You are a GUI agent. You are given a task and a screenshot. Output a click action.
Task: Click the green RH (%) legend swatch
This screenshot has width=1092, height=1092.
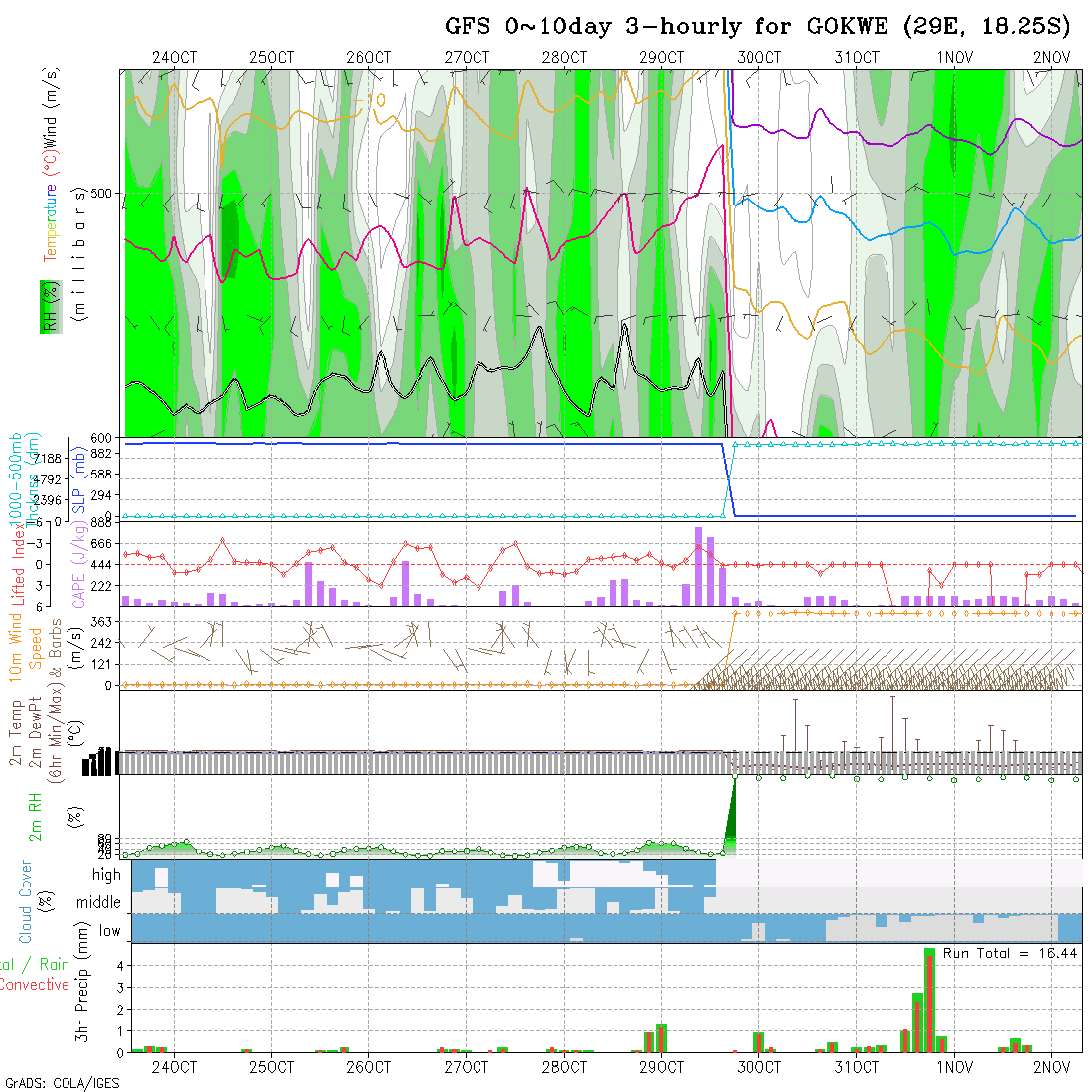coord(51,307)
